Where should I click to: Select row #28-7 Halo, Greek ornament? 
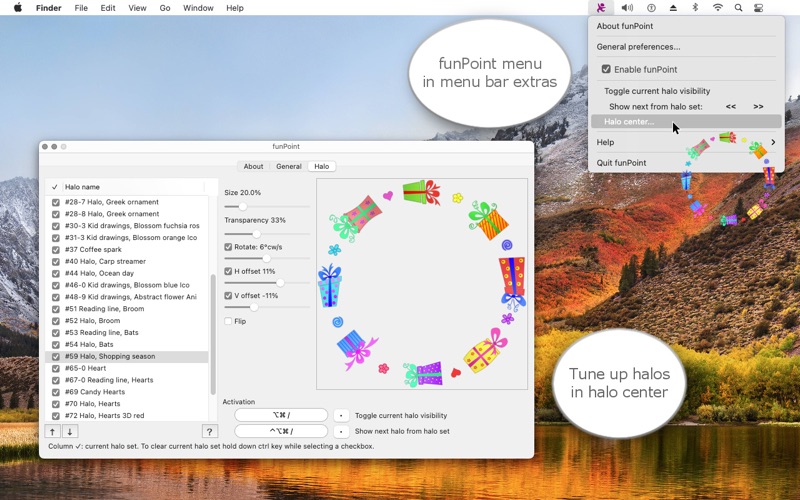point(127,202)
